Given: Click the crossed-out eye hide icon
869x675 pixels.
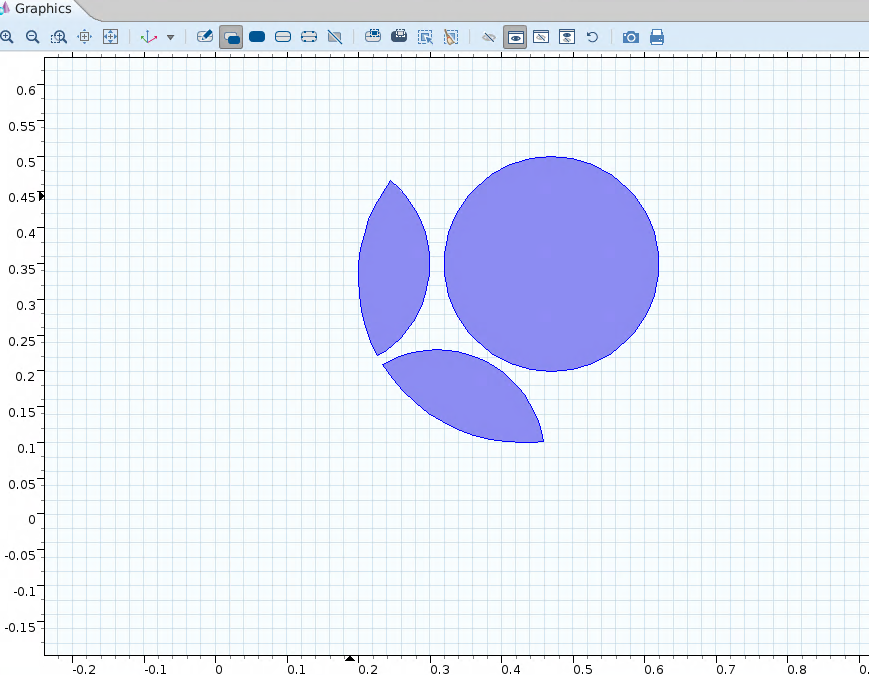Looking at the screenshot, I should [489, 37].
